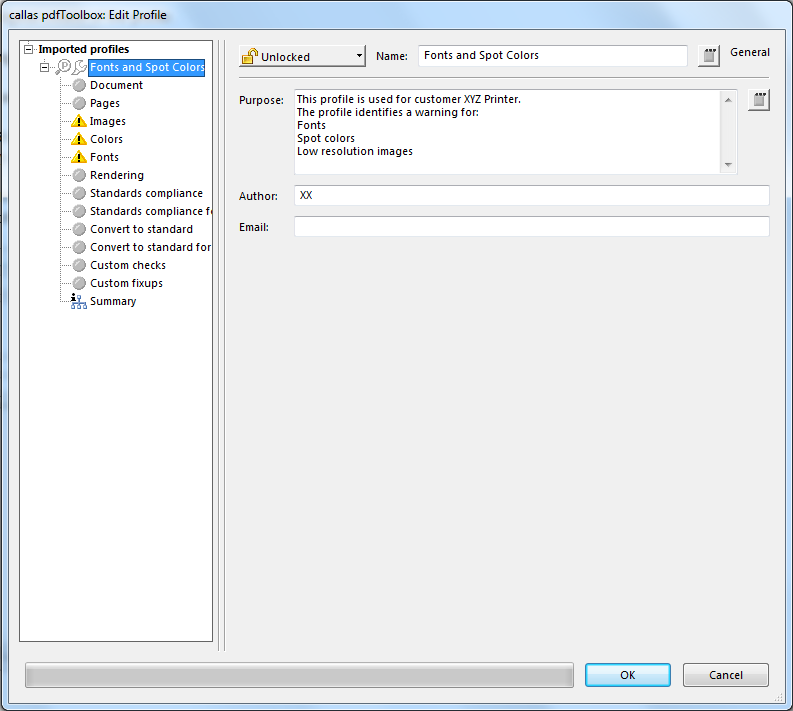793x711 pixels.
Task: Click the gray status icon beside Document
Action: pos(79,85)
